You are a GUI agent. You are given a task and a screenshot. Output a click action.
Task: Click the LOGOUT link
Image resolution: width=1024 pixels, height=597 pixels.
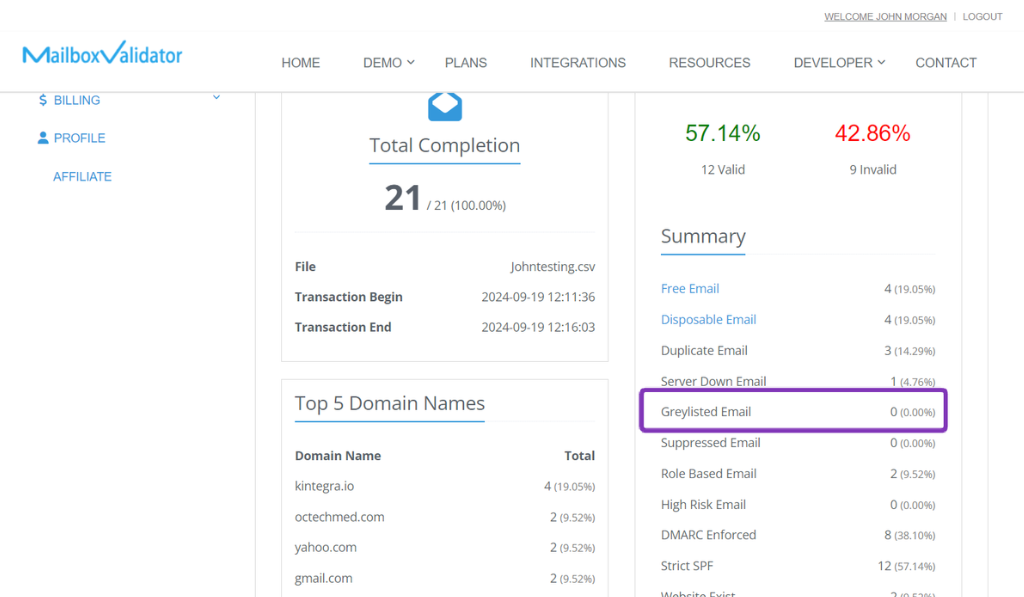982,16
